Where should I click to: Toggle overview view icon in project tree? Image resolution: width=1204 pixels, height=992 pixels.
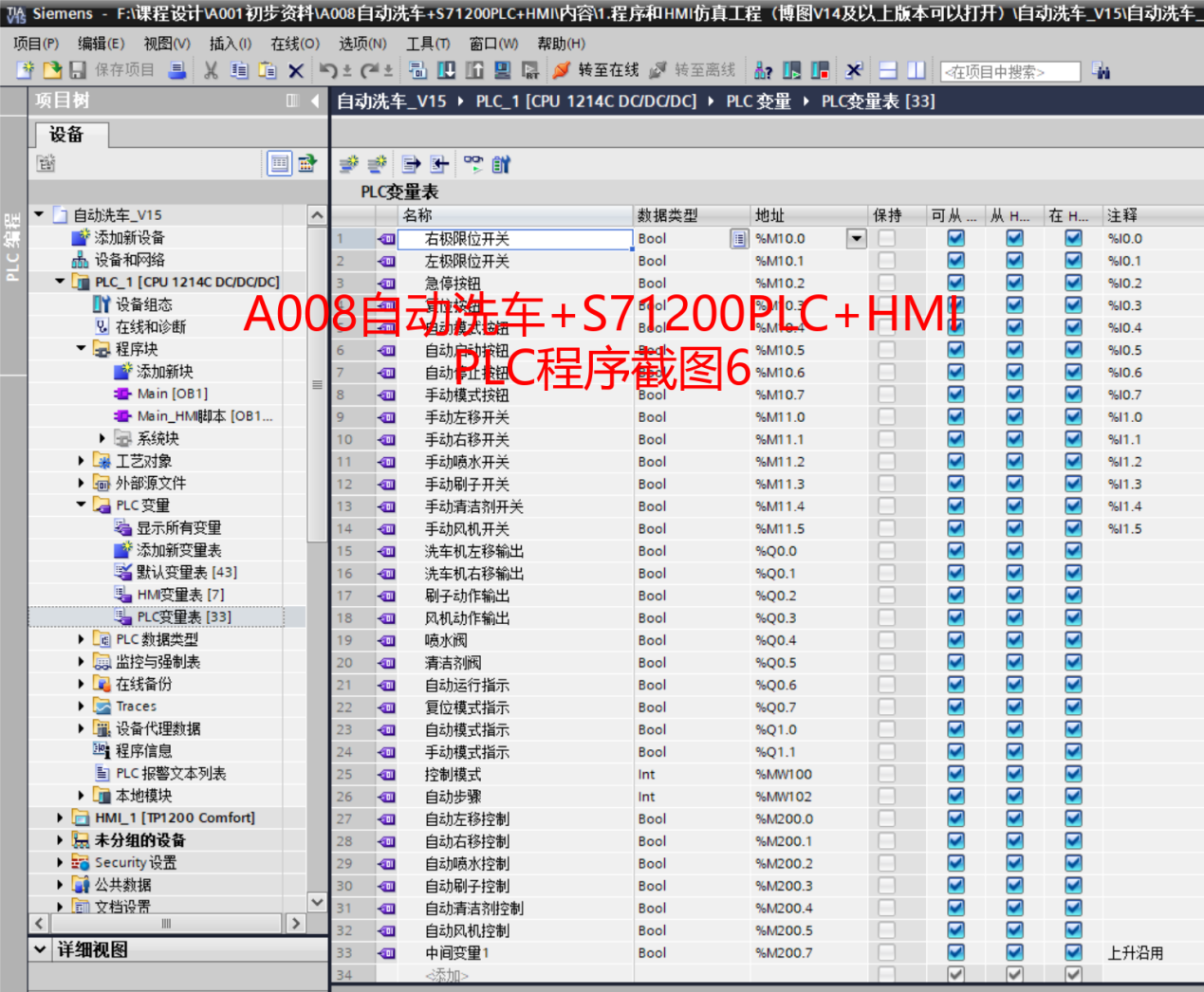pos(280,163)
